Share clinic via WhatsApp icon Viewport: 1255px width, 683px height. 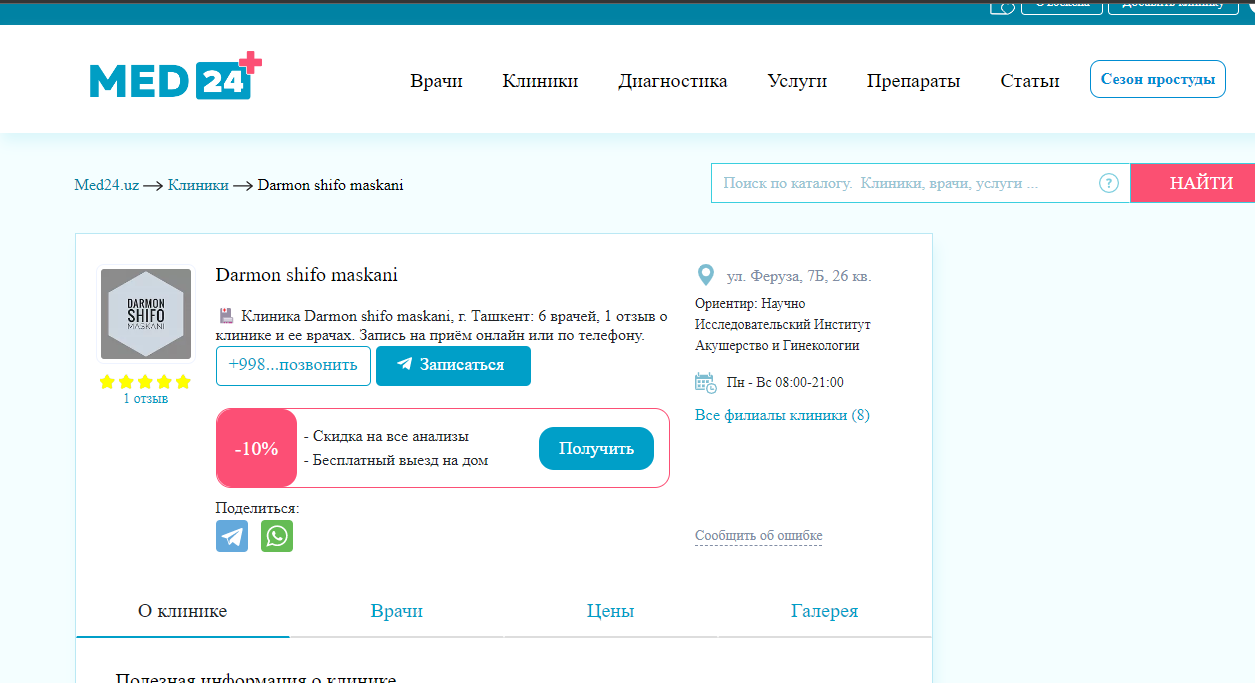tap(277, 536)
